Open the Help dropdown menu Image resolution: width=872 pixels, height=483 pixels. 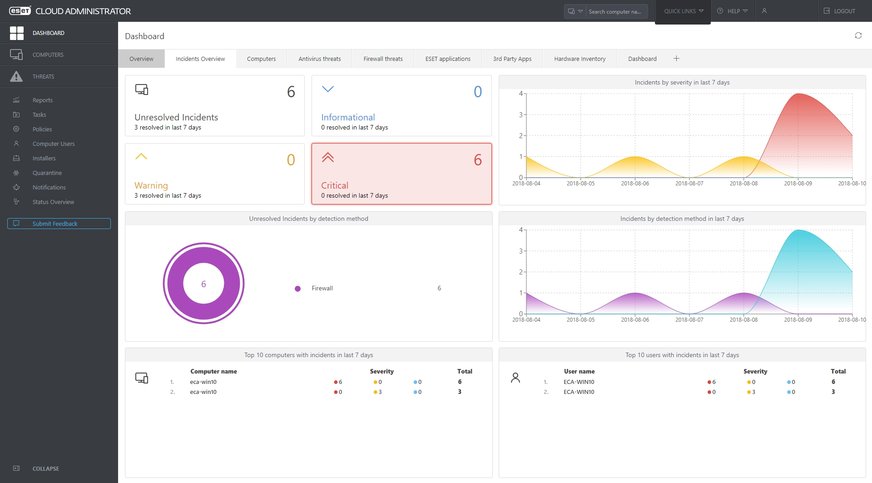732,11
